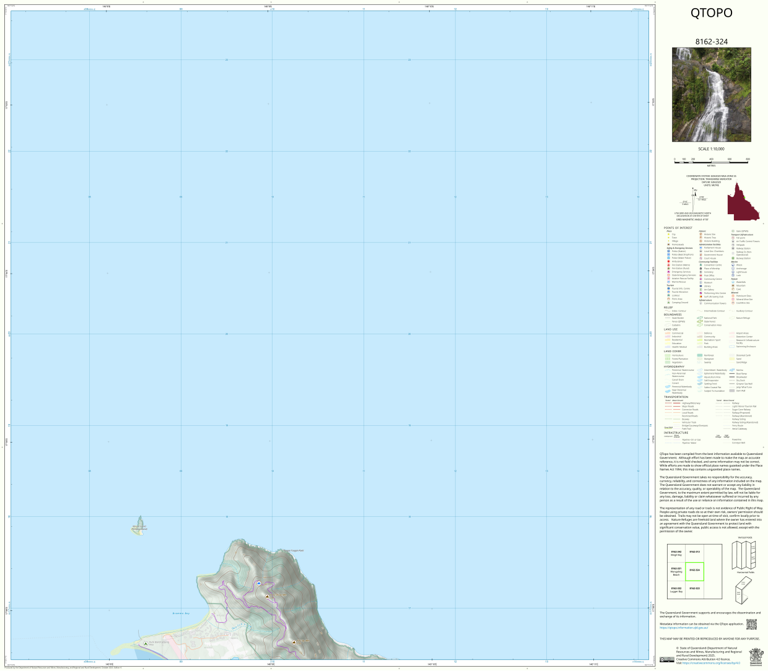Viewport: 768px width, 671px height.
Task: Click the QTOPO title
Action: [x=711, y=13]
